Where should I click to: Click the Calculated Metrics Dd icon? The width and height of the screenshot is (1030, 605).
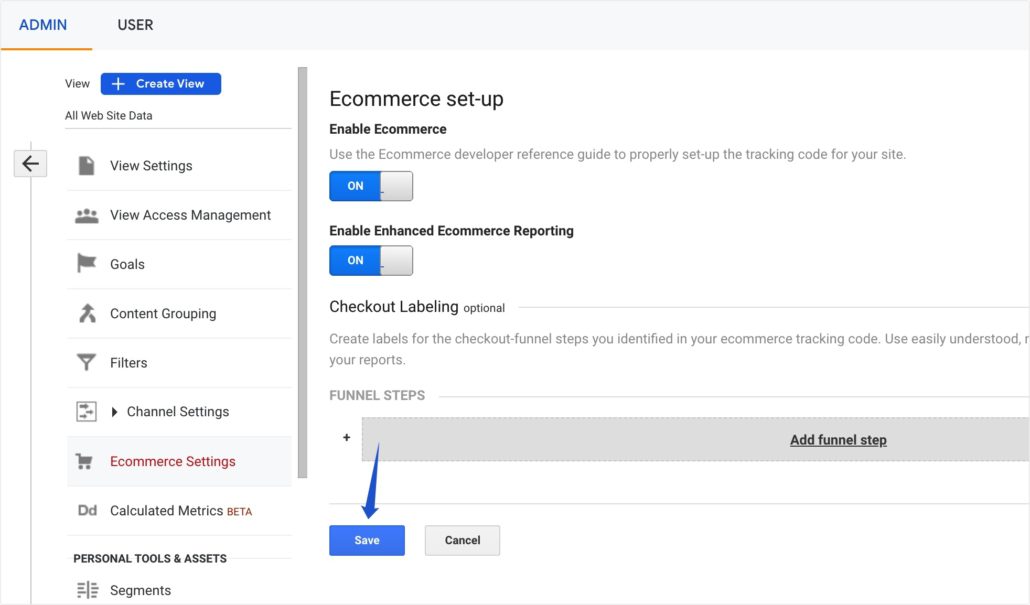pyautogui.click(x=87, y=510)
